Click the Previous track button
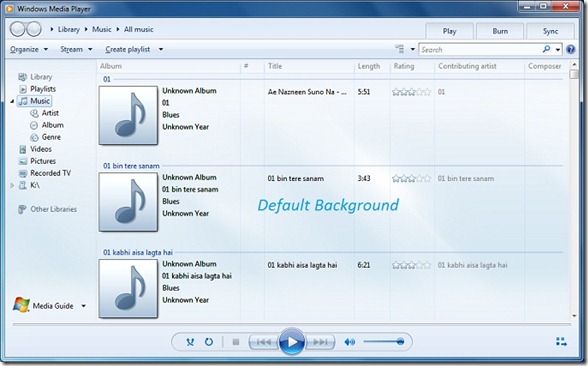 click(264, 342)
